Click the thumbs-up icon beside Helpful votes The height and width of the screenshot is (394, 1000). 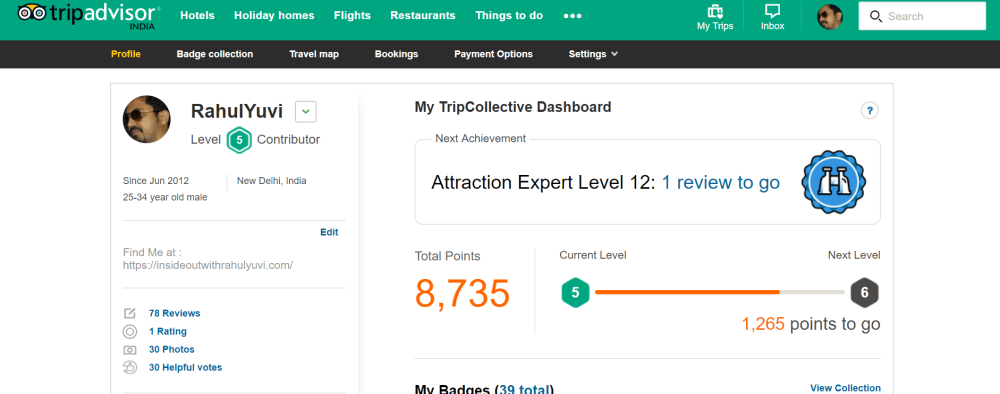129,367
